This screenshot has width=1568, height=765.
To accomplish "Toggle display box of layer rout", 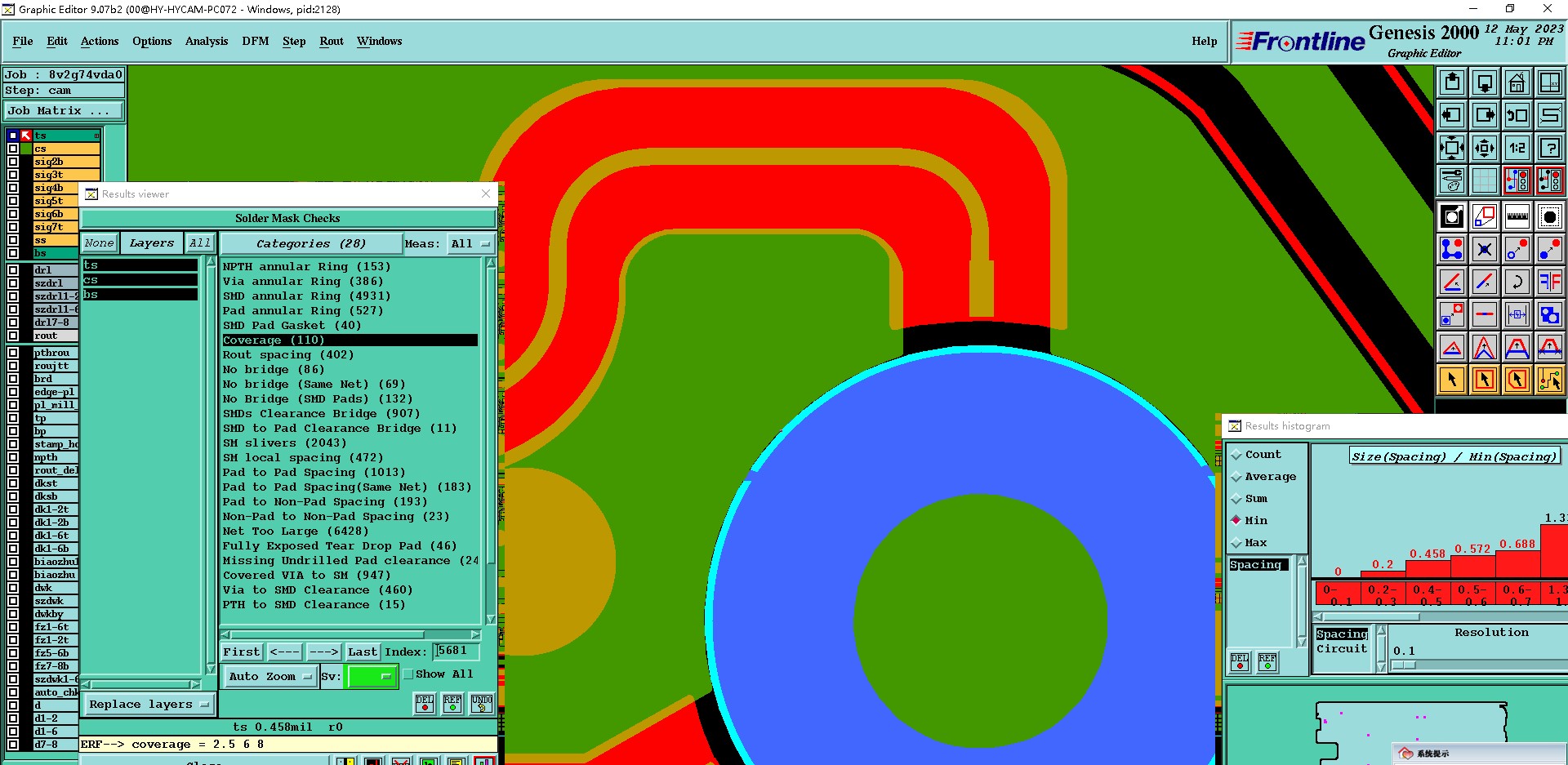I will [x=13, y=336].
